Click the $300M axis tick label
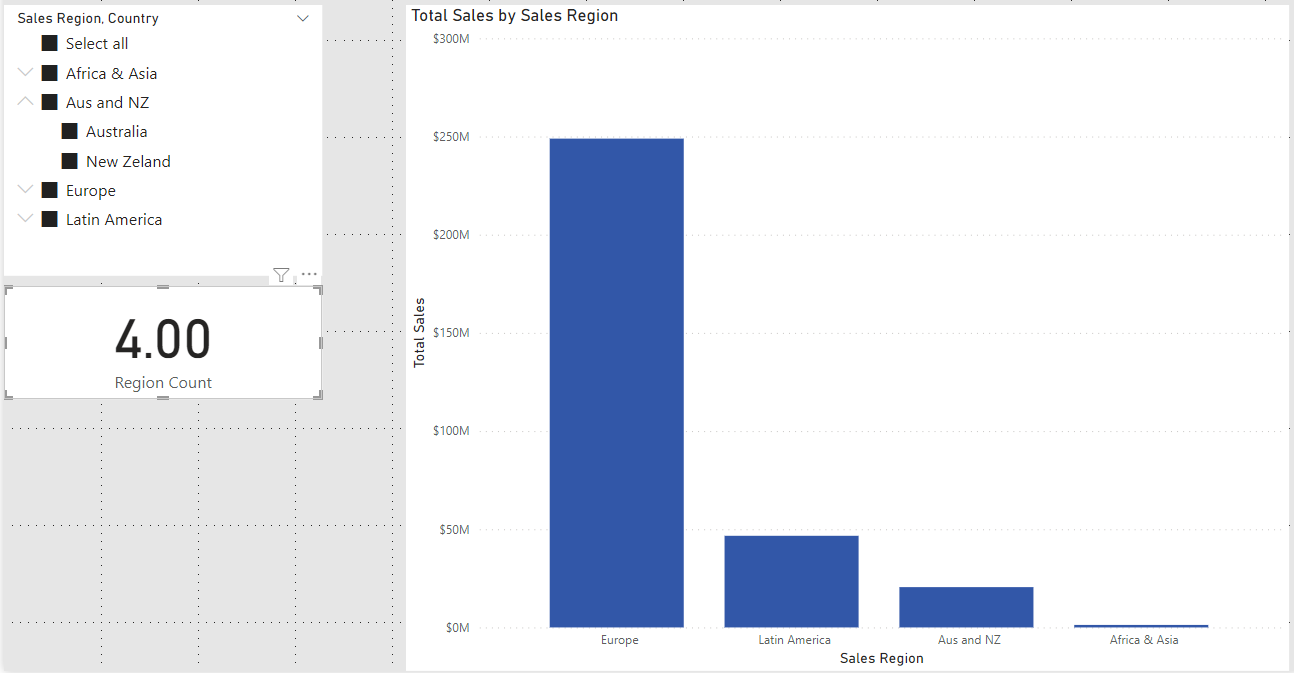The width and height of the screenshot is (1294, 673). point(451,39)
